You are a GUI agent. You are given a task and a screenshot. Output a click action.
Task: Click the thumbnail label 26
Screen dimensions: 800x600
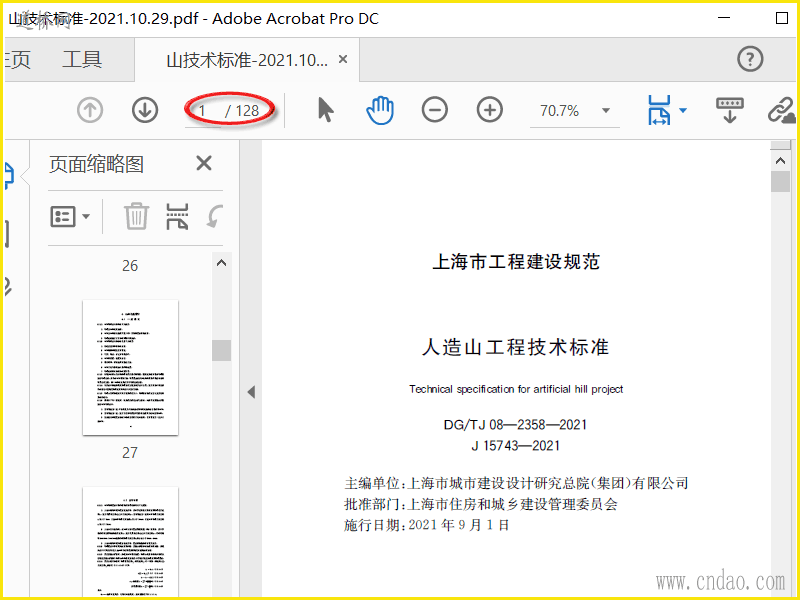(130, 265)
